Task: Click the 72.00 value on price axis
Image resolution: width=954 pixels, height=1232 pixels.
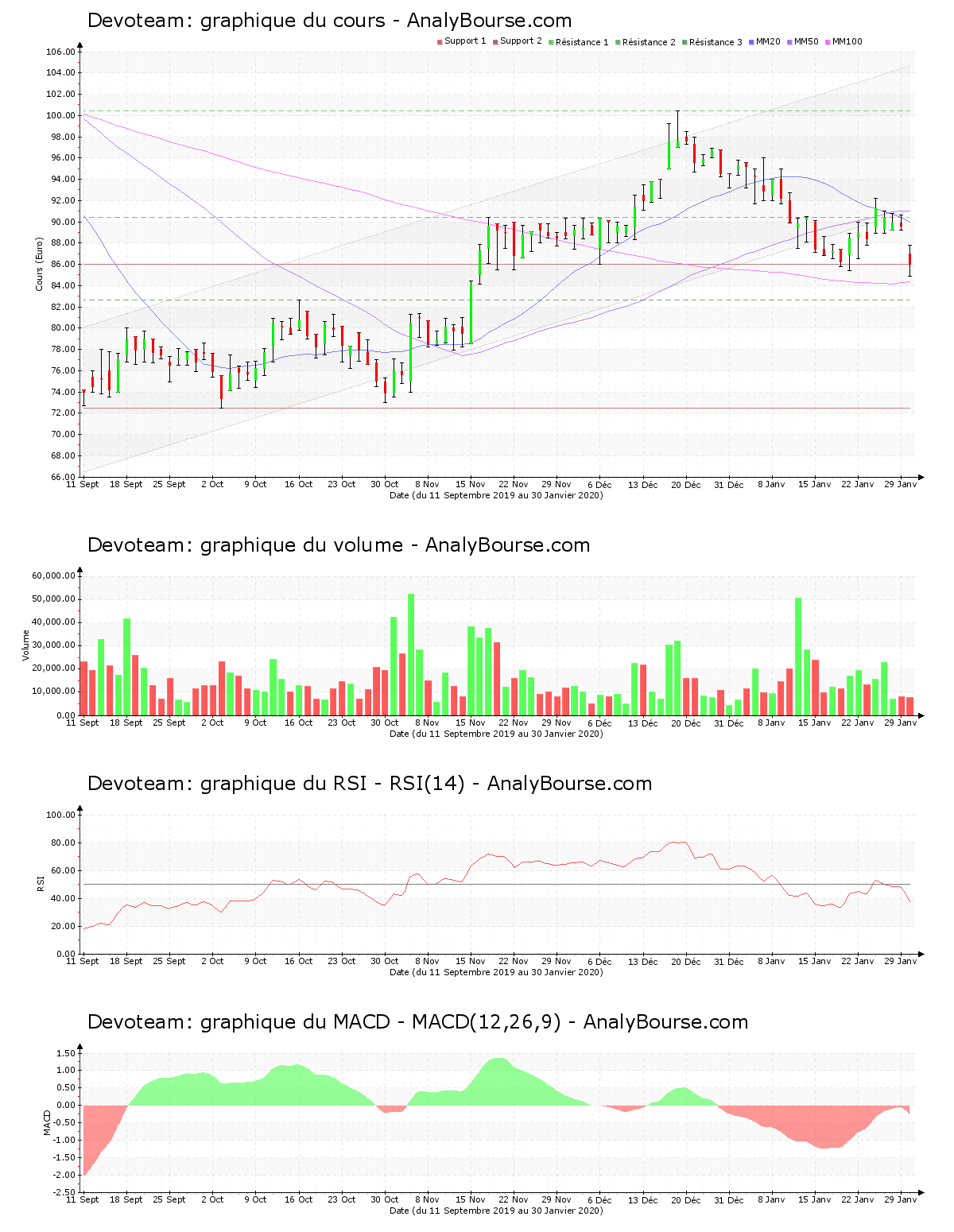Action: [x=63, y=413]
